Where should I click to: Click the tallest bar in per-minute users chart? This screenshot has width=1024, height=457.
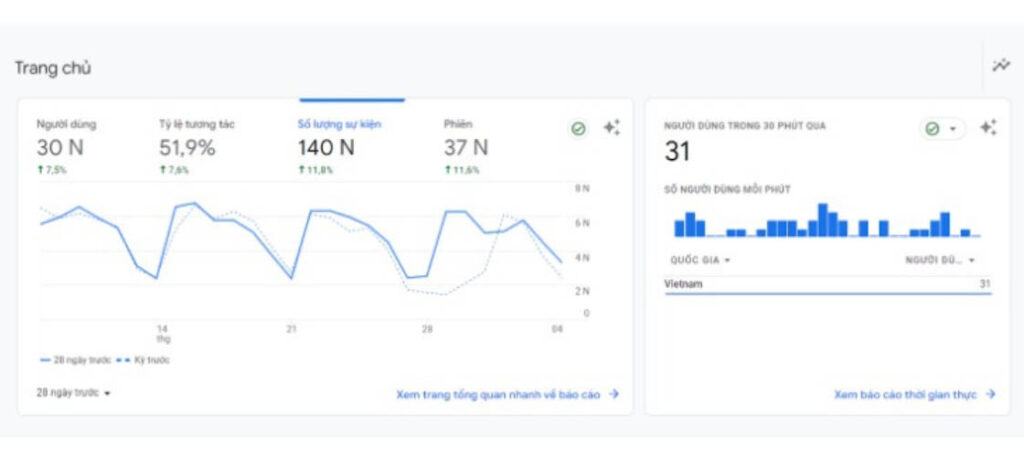click(823, 220)
